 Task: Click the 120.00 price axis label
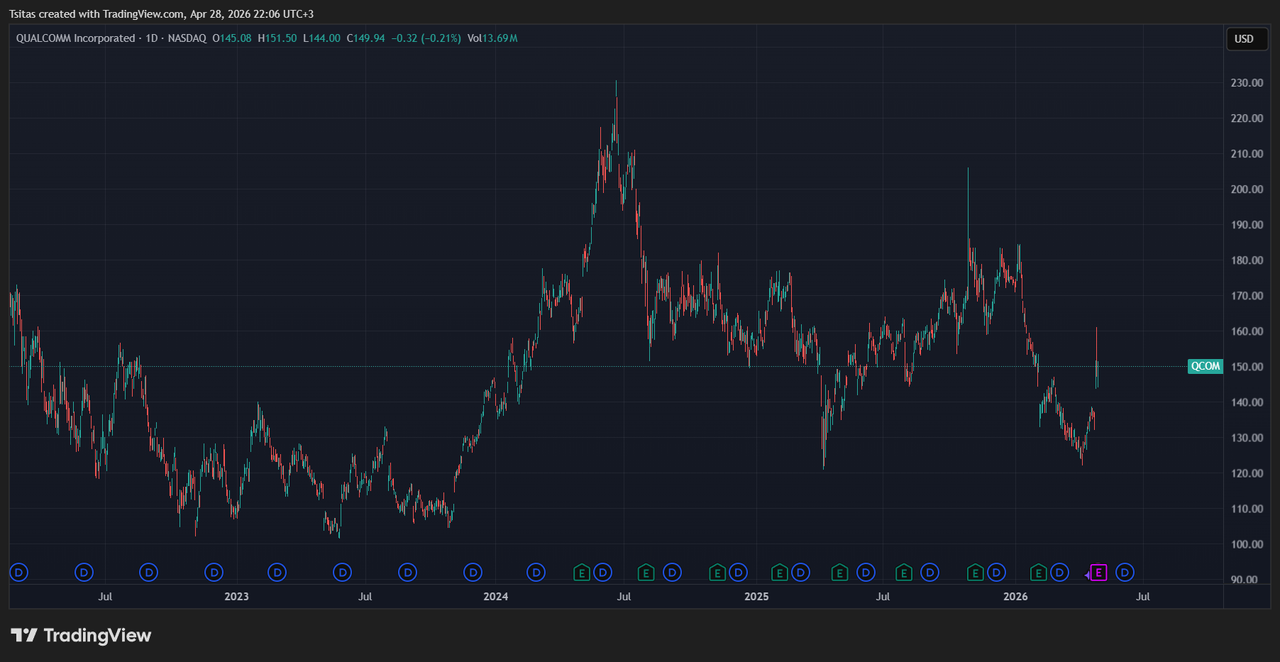coord(1246,473)
